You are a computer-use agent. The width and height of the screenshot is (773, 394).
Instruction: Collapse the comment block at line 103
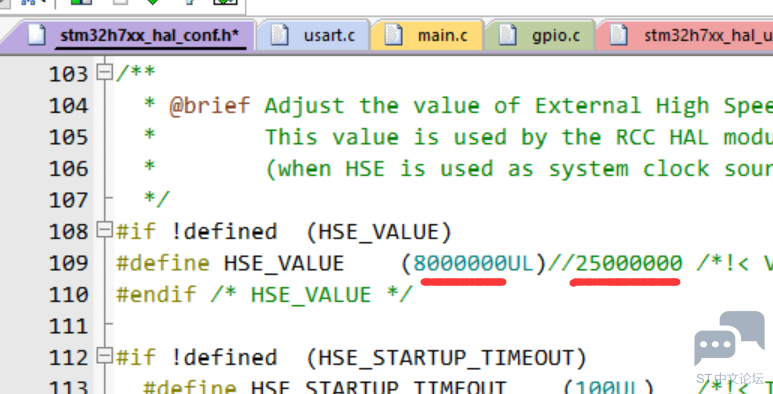coord(104,73)
